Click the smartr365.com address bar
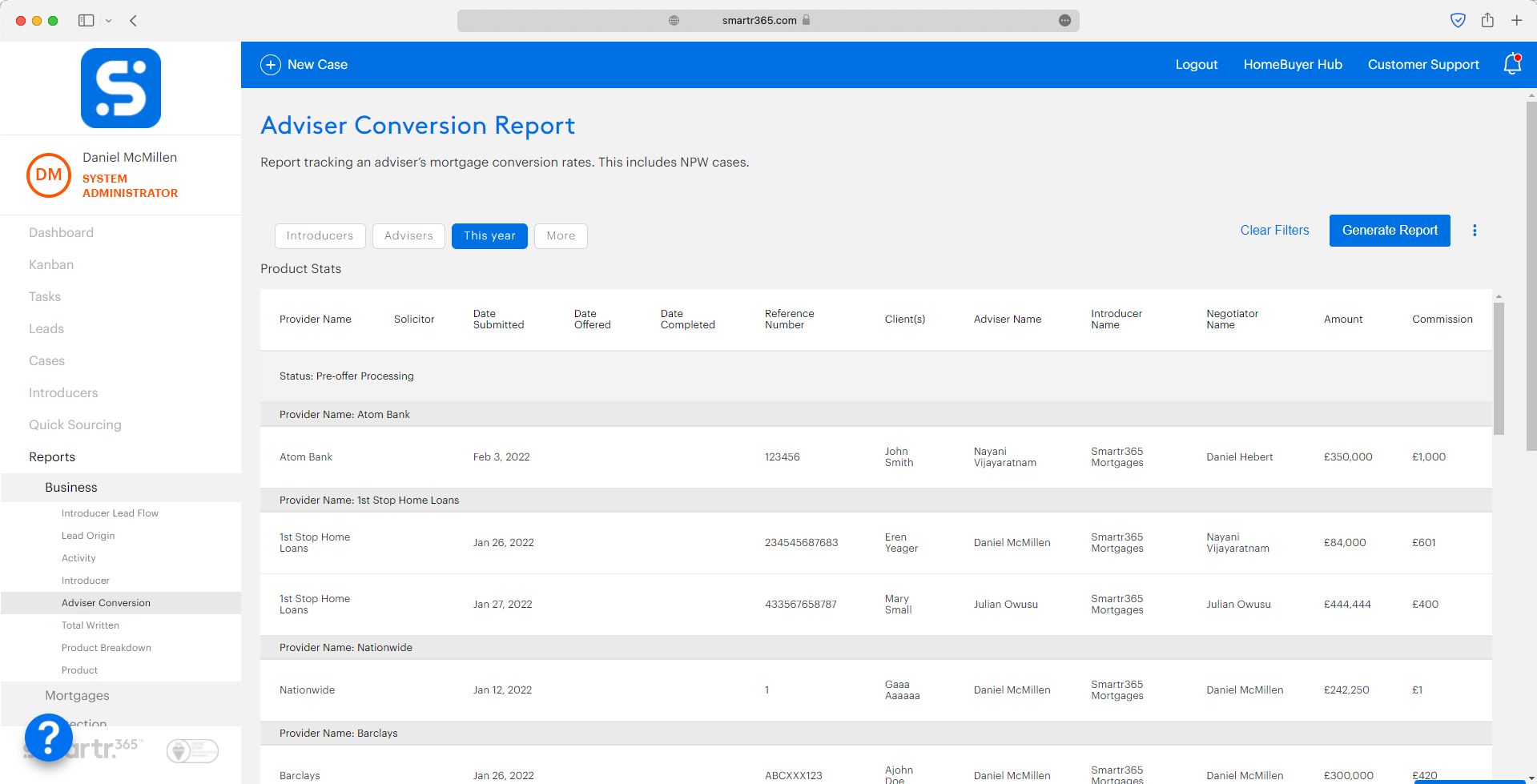The height and width of the screenshot is (784, 1537). click(x=767, y=21)
